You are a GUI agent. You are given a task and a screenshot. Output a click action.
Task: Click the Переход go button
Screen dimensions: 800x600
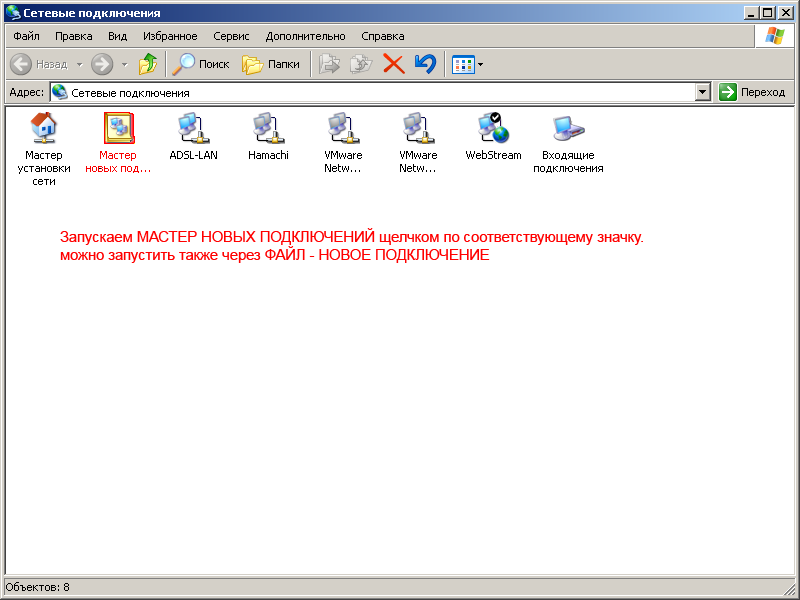coord(752,92)
